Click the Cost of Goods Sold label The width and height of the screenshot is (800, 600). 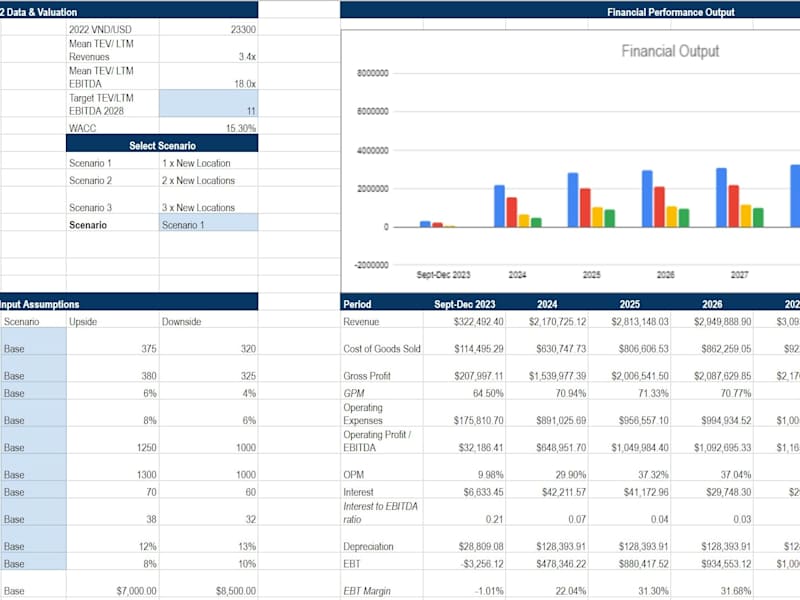coord(382,349)
